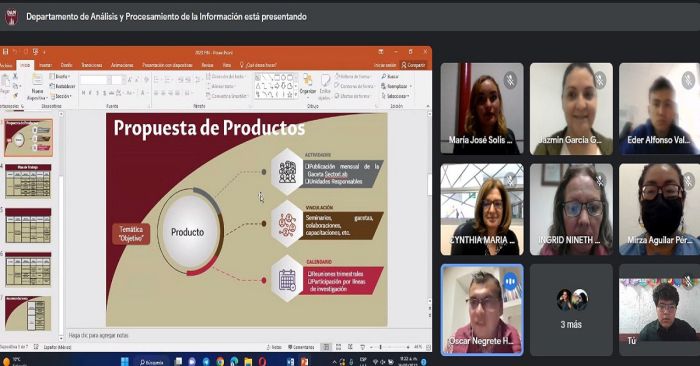Click the Organizar arrange icon
This screenshot has height=366, width=700.
[x=308, y=80]
